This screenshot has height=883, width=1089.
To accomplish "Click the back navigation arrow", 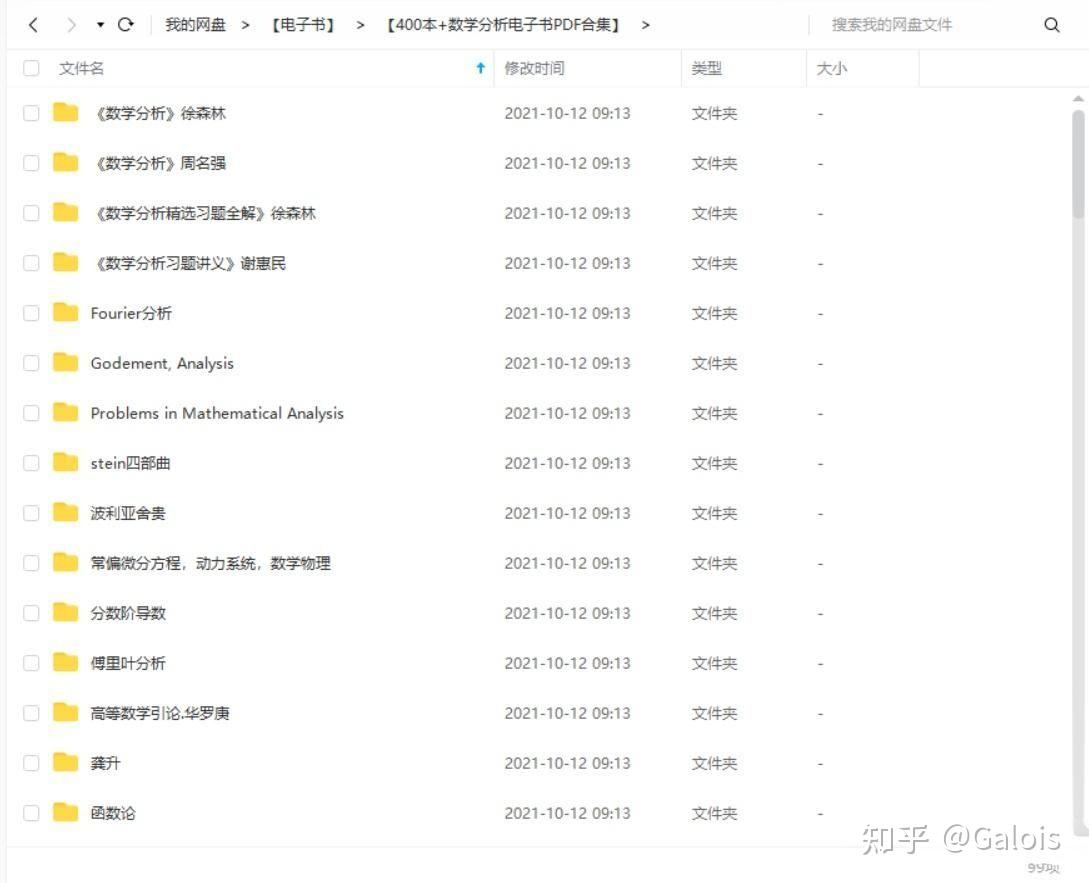I will pos(33,24).
